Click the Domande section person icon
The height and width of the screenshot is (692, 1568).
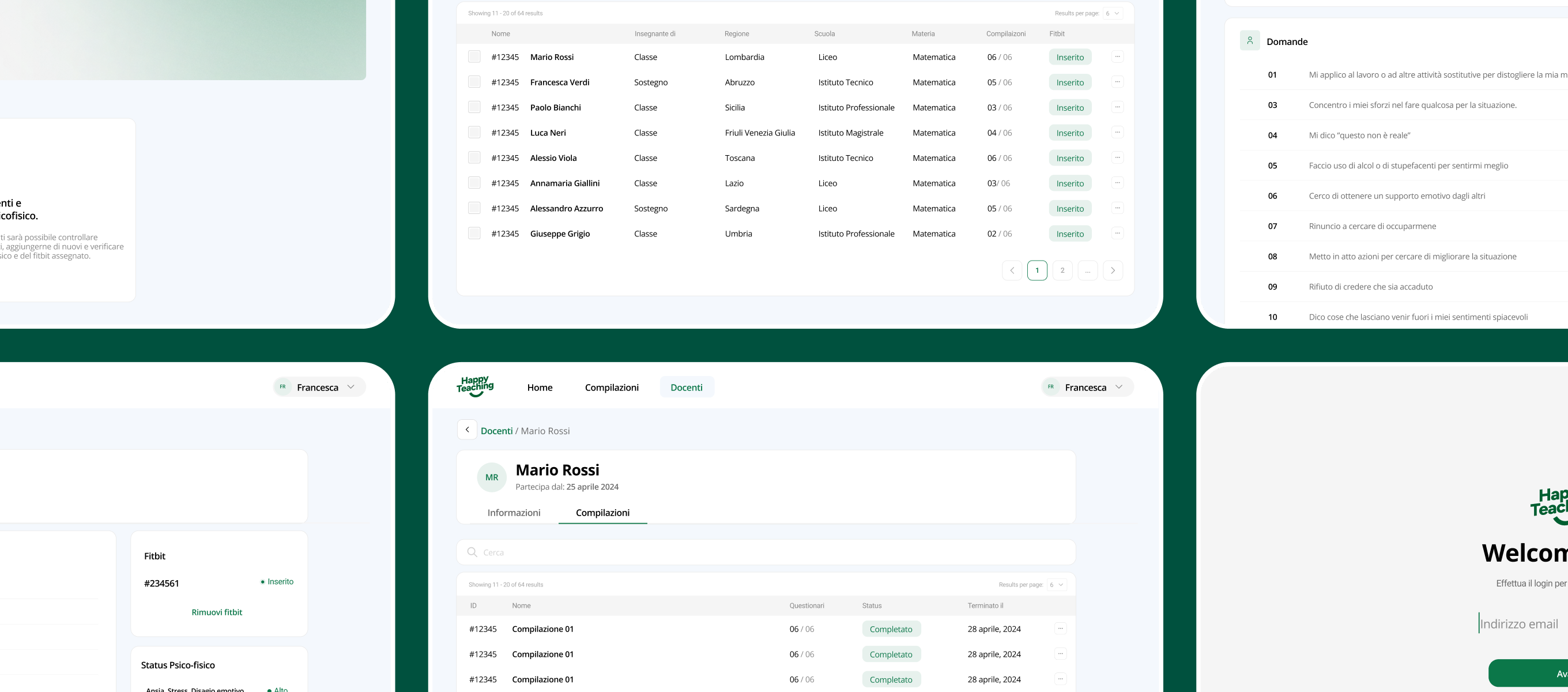click(1250, 41)
